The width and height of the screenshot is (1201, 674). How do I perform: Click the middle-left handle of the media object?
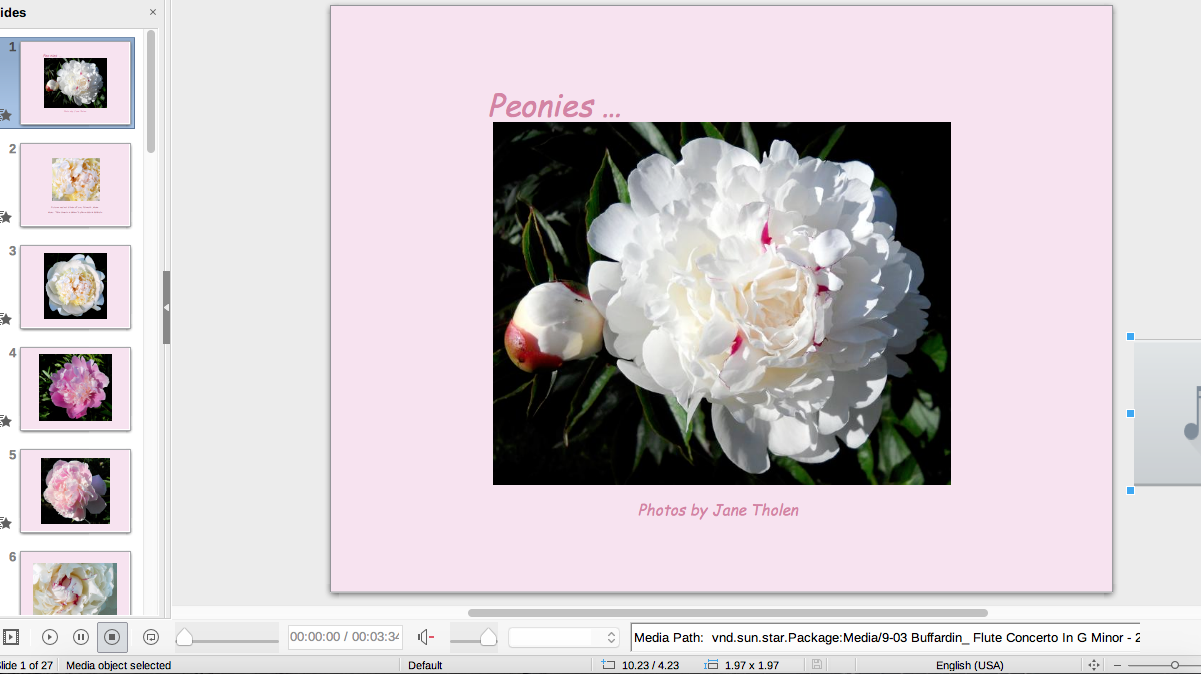click(x=1131, y=413)
